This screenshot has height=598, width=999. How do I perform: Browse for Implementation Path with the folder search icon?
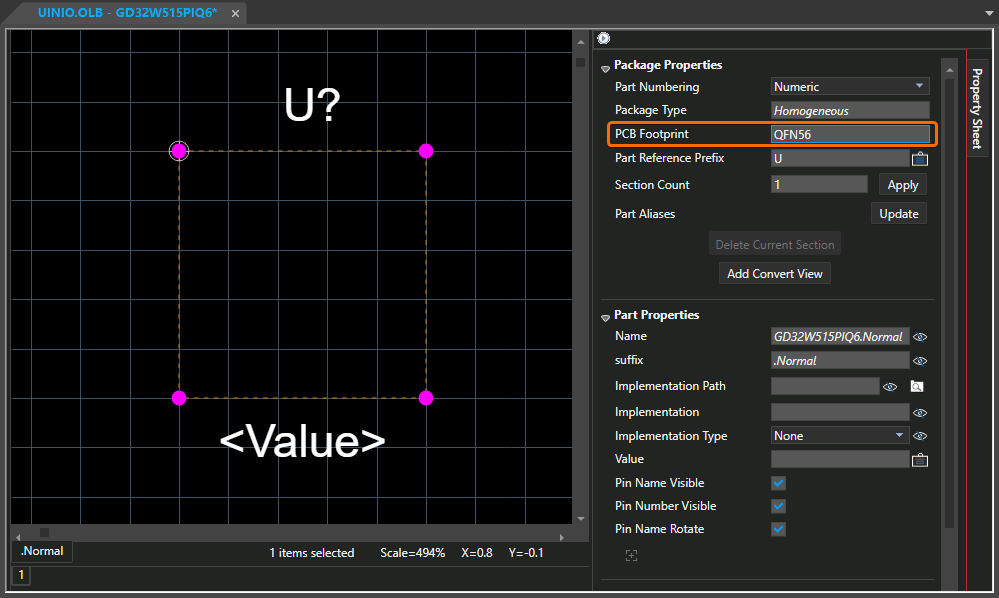pyautogui.click(x=916, y=386)
